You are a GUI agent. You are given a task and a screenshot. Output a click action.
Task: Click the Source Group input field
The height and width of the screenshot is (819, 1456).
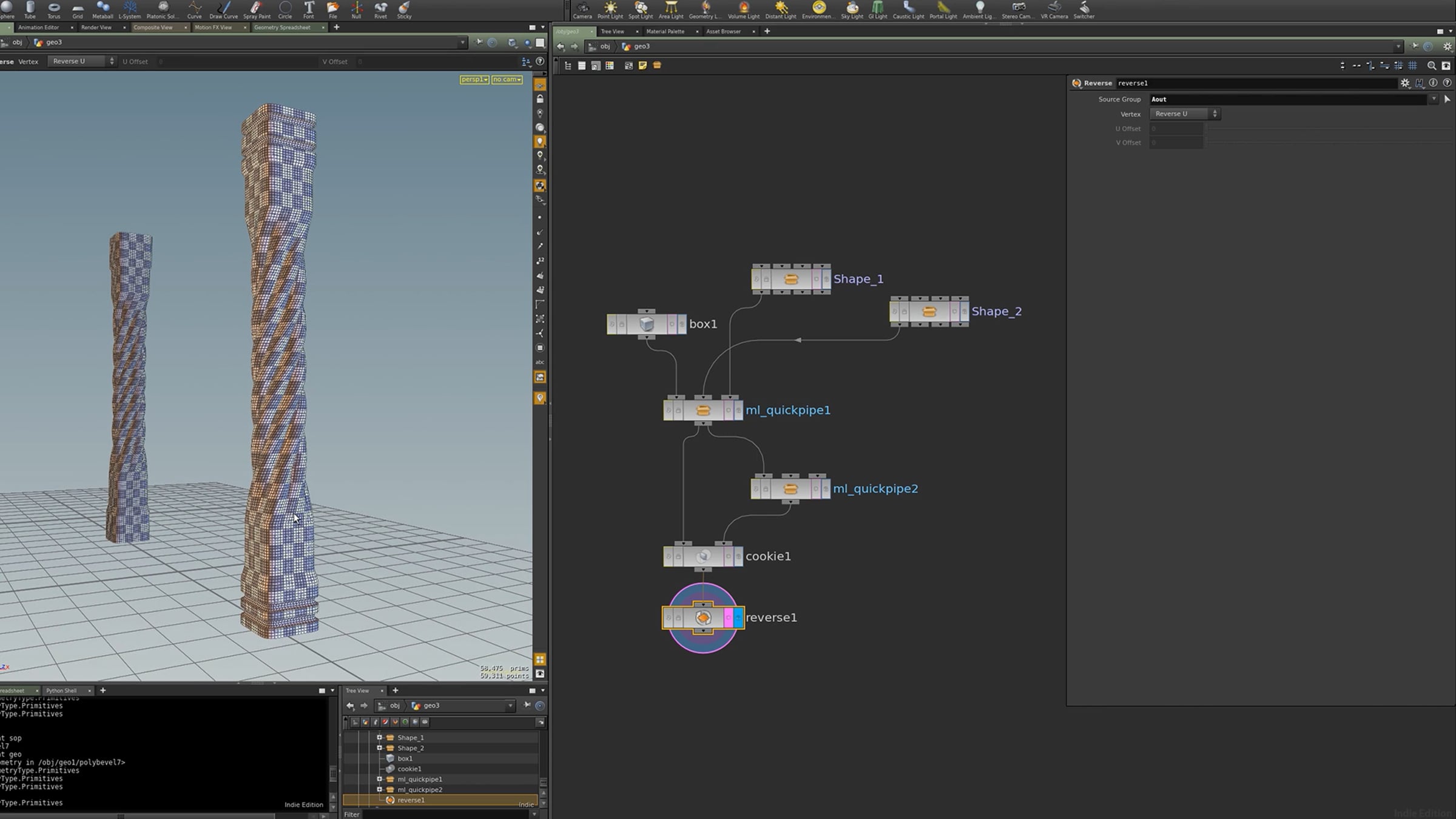[x=1289, y=99]
